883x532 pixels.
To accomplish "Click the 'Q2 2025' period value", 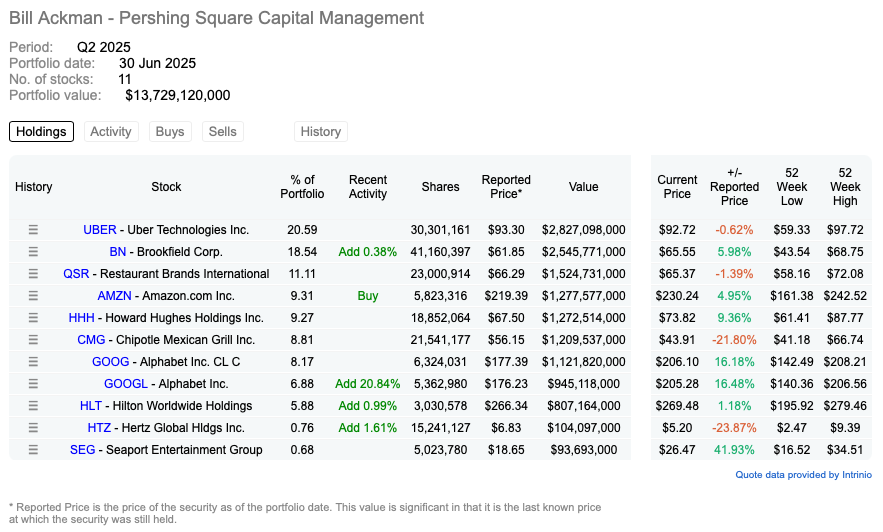I will 104,47.
